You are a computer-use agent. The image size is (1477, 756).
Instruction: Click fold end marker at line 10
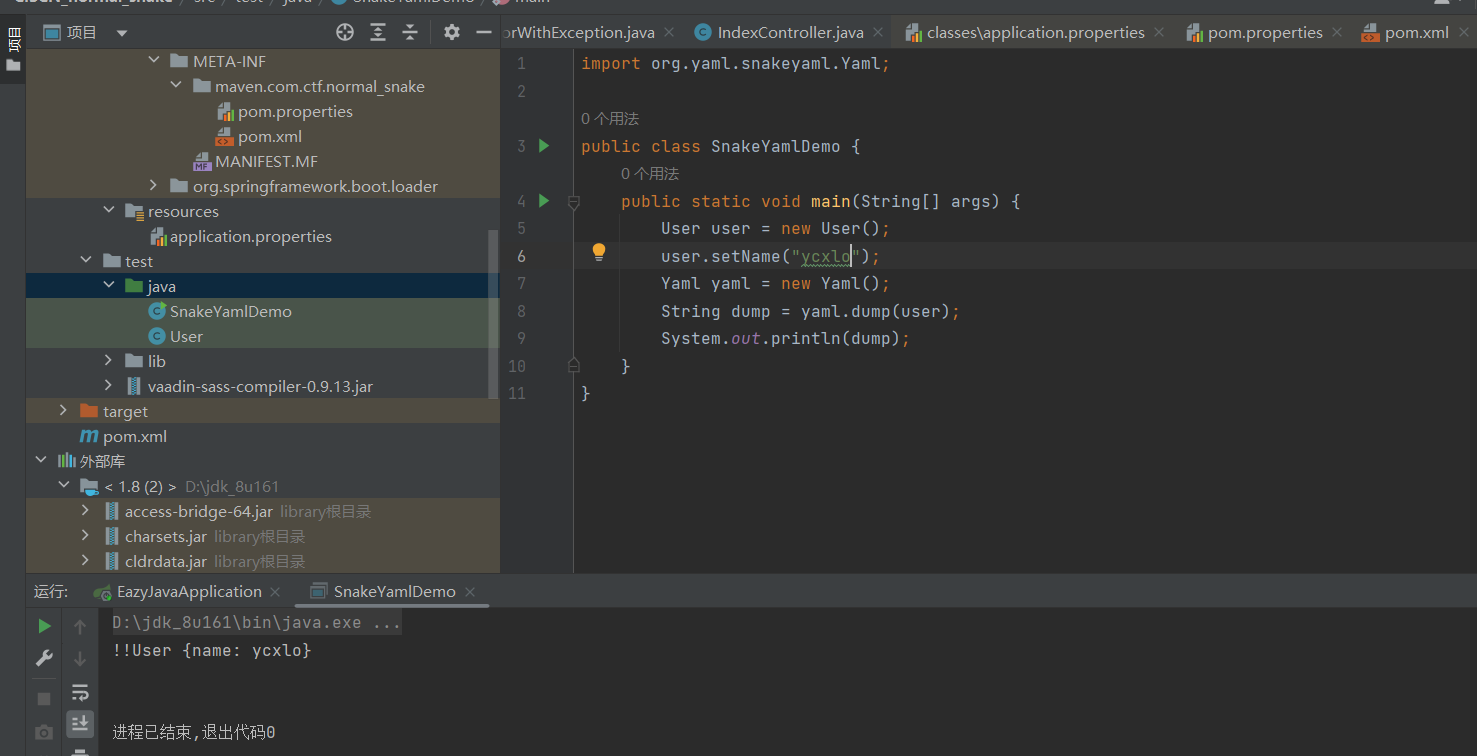coord(574,365)
